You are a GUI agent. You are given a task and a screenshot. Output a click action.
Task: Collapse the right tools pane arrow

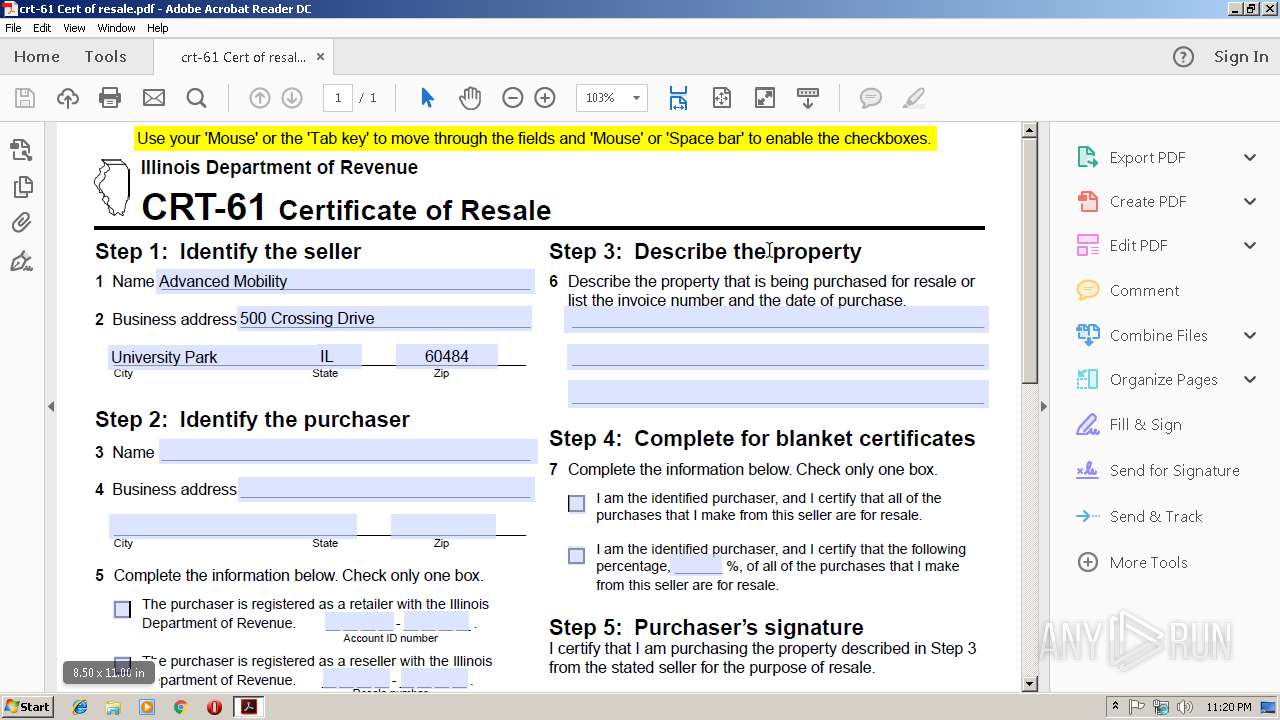[1044, 406]
